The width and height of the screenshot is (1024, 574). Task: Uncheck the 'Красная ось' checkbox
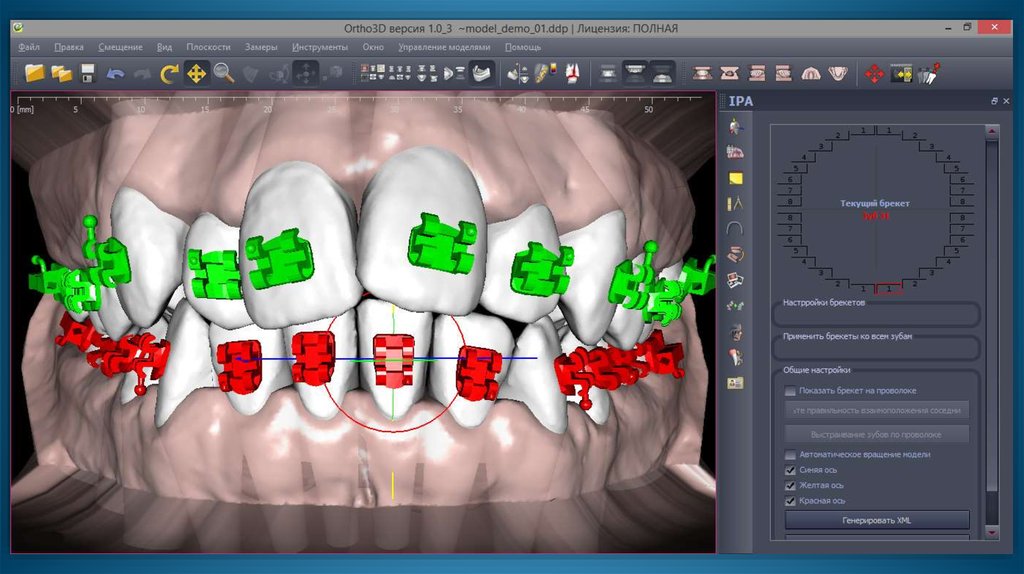click(x=791, y=501)
